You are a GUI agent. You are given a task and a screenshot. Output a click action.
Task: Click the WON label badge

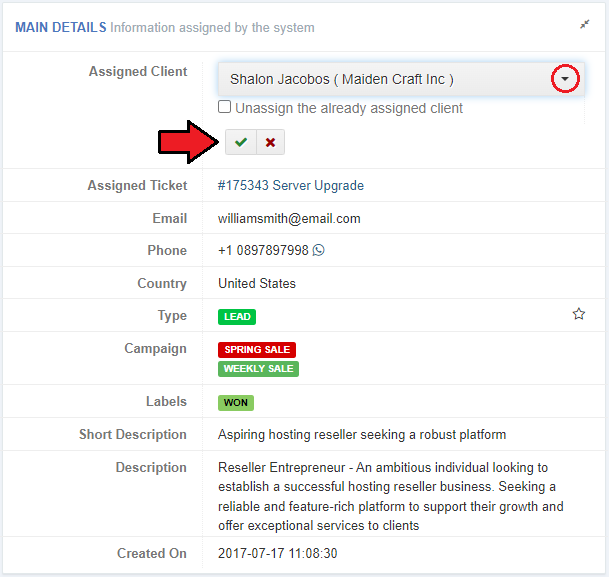coord(236,403)
